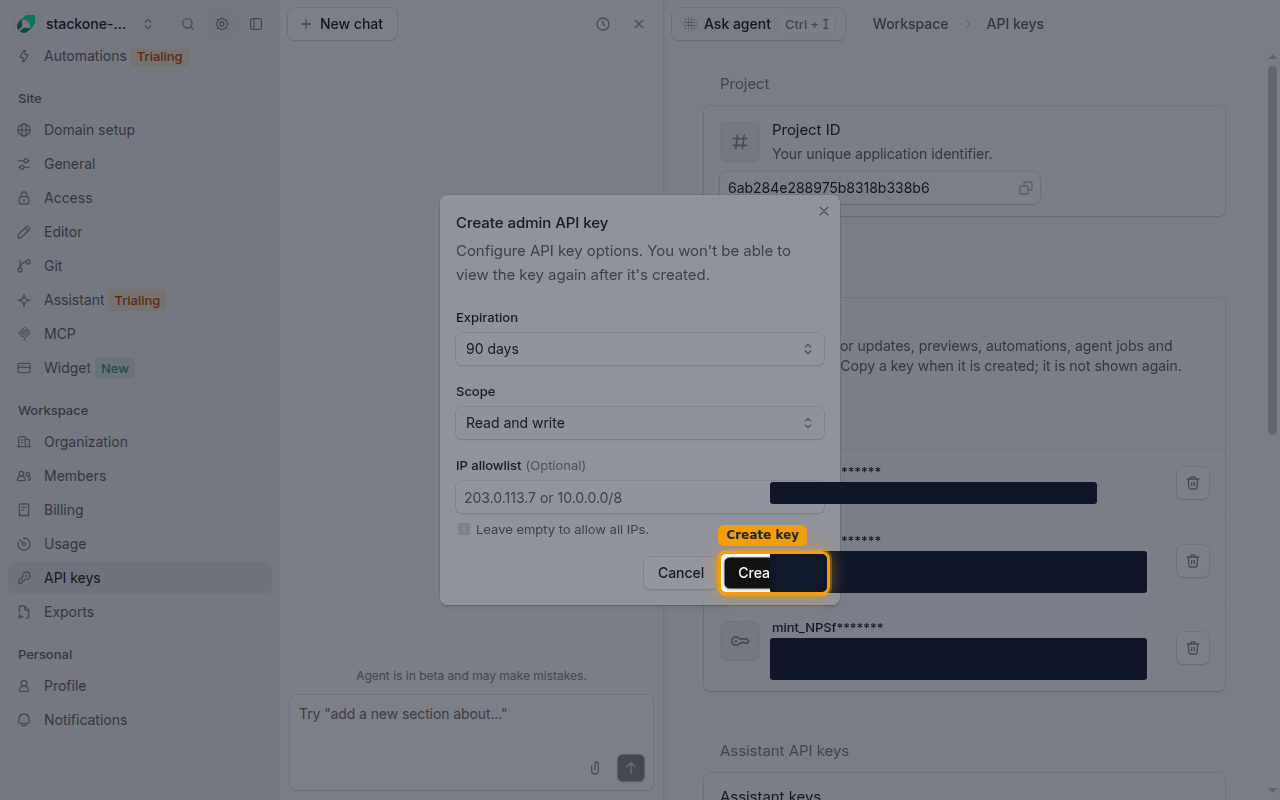Navigate to Billing
The height and width of the screenshot is (800, 1280).
pyautogui.click(x=140, y=510)
